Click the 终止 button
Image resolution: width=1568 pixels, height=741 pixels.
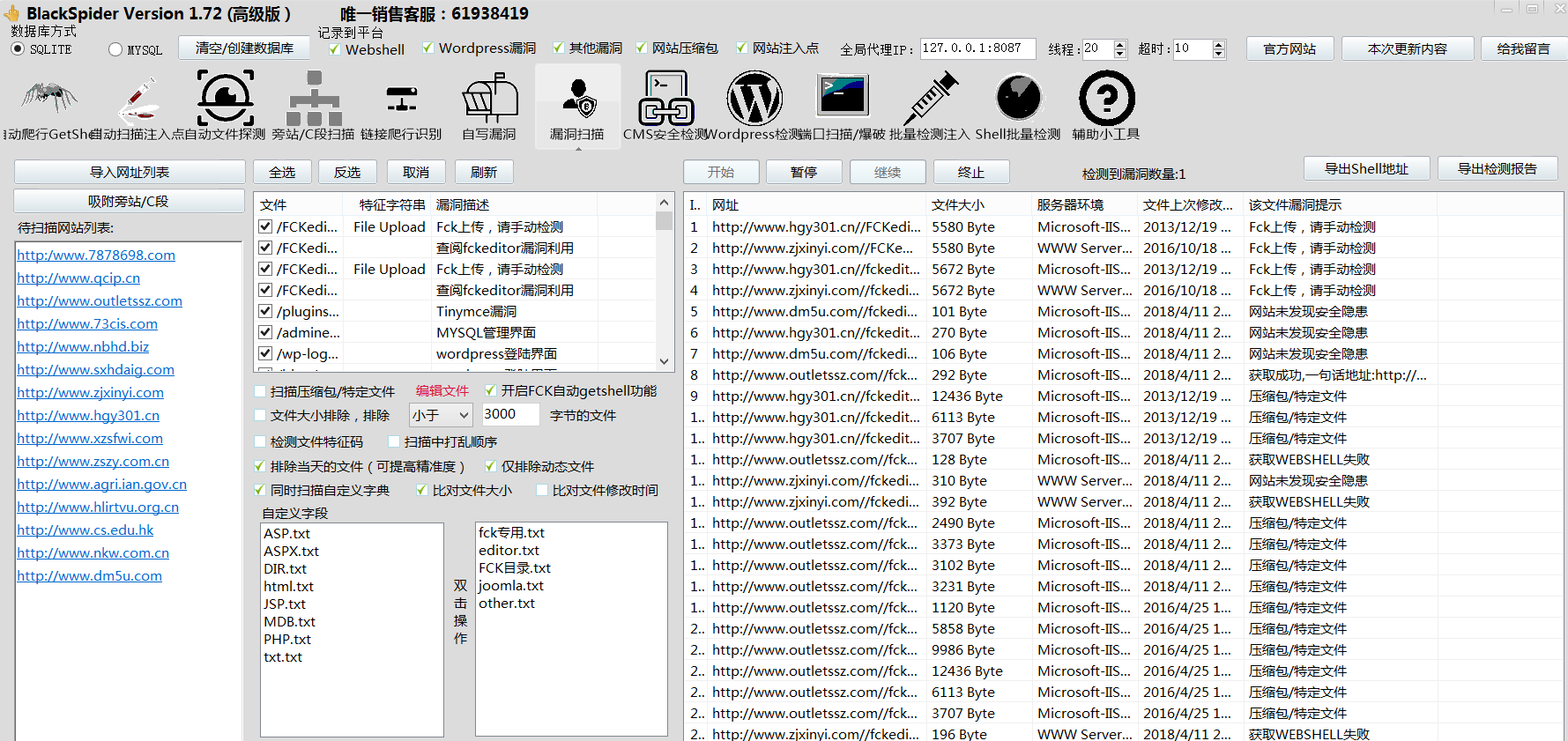pos(971,172)
